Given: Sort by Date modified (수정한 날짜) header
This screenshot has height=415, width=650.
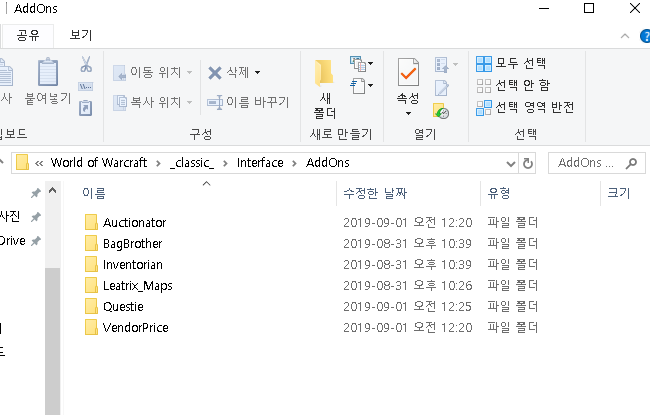Looking at the screenshot, I should point(375,193).
